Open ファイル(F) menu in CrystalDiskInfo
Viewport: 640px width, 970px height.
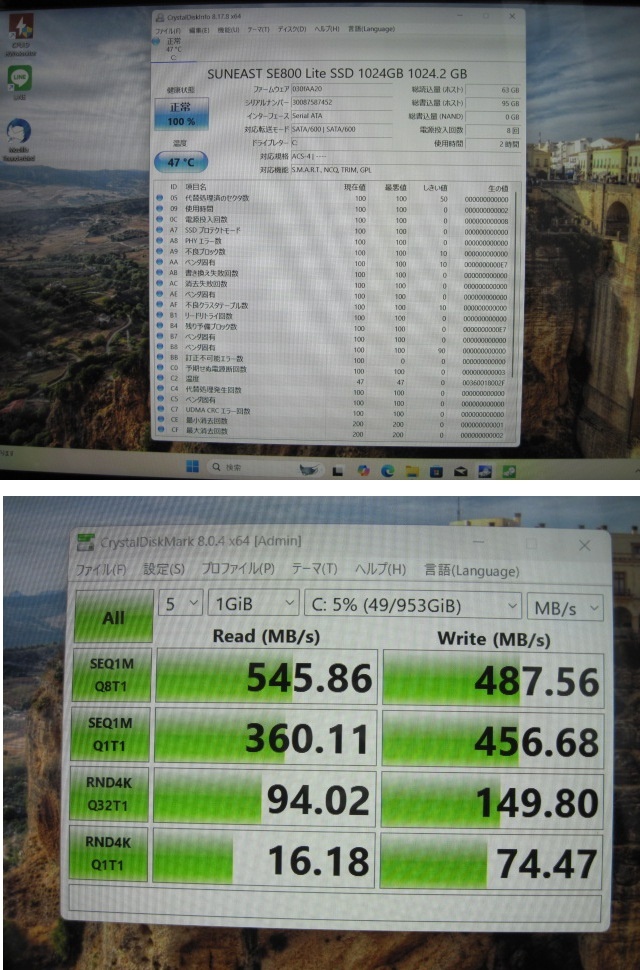pos(168,30)
